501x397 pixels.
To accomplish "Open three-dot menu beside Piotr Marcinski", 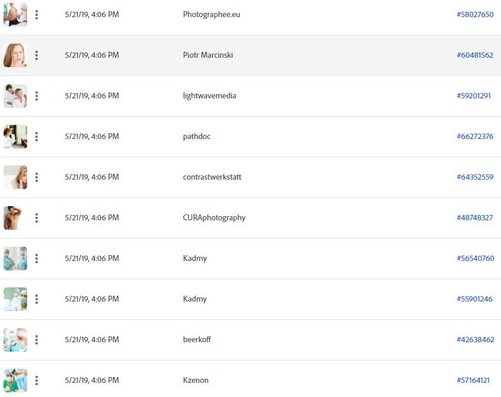I will click(37, 55).
